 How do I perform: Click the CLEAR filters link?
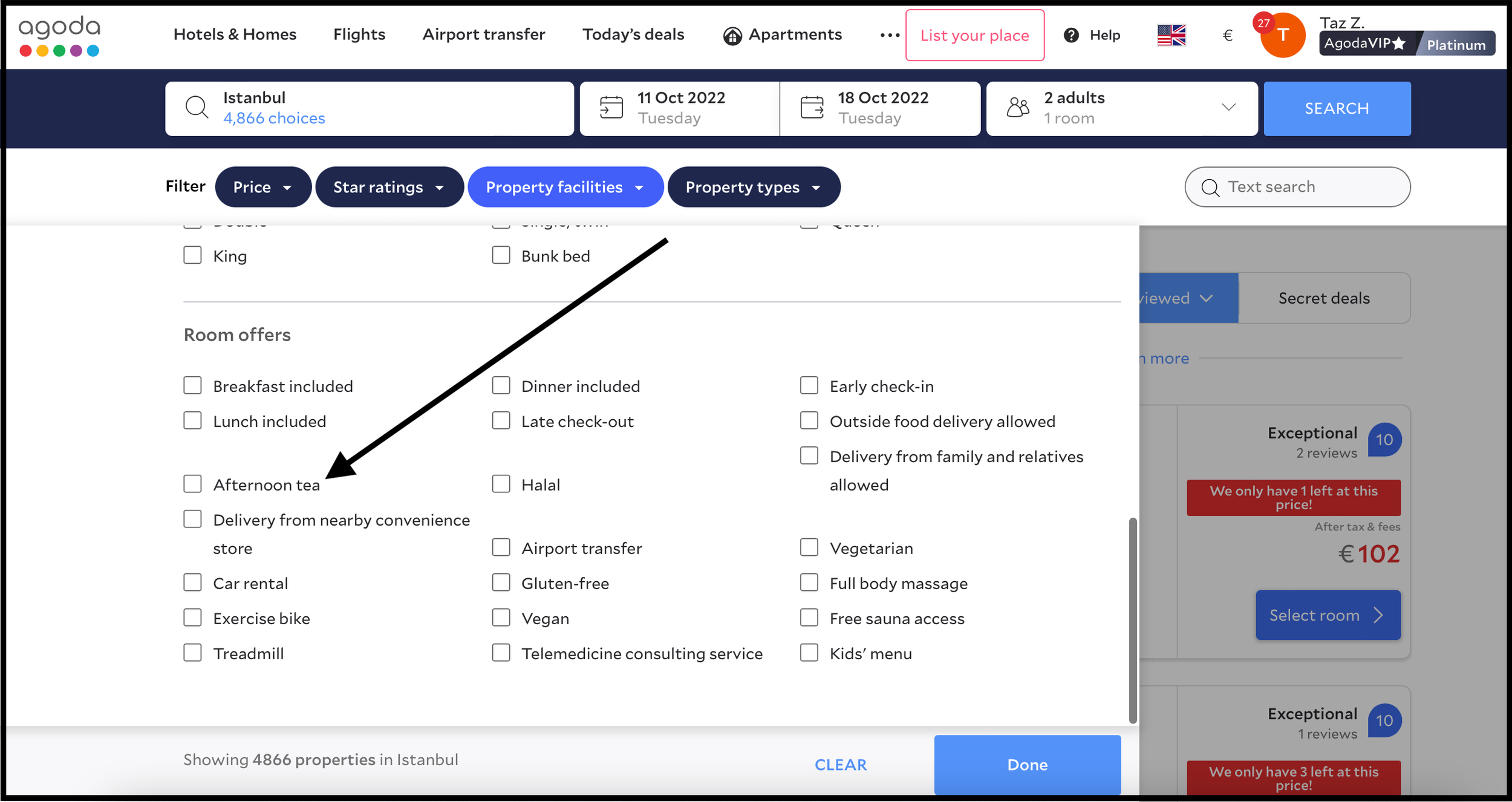pyautogui.click(x=840, y=765)
